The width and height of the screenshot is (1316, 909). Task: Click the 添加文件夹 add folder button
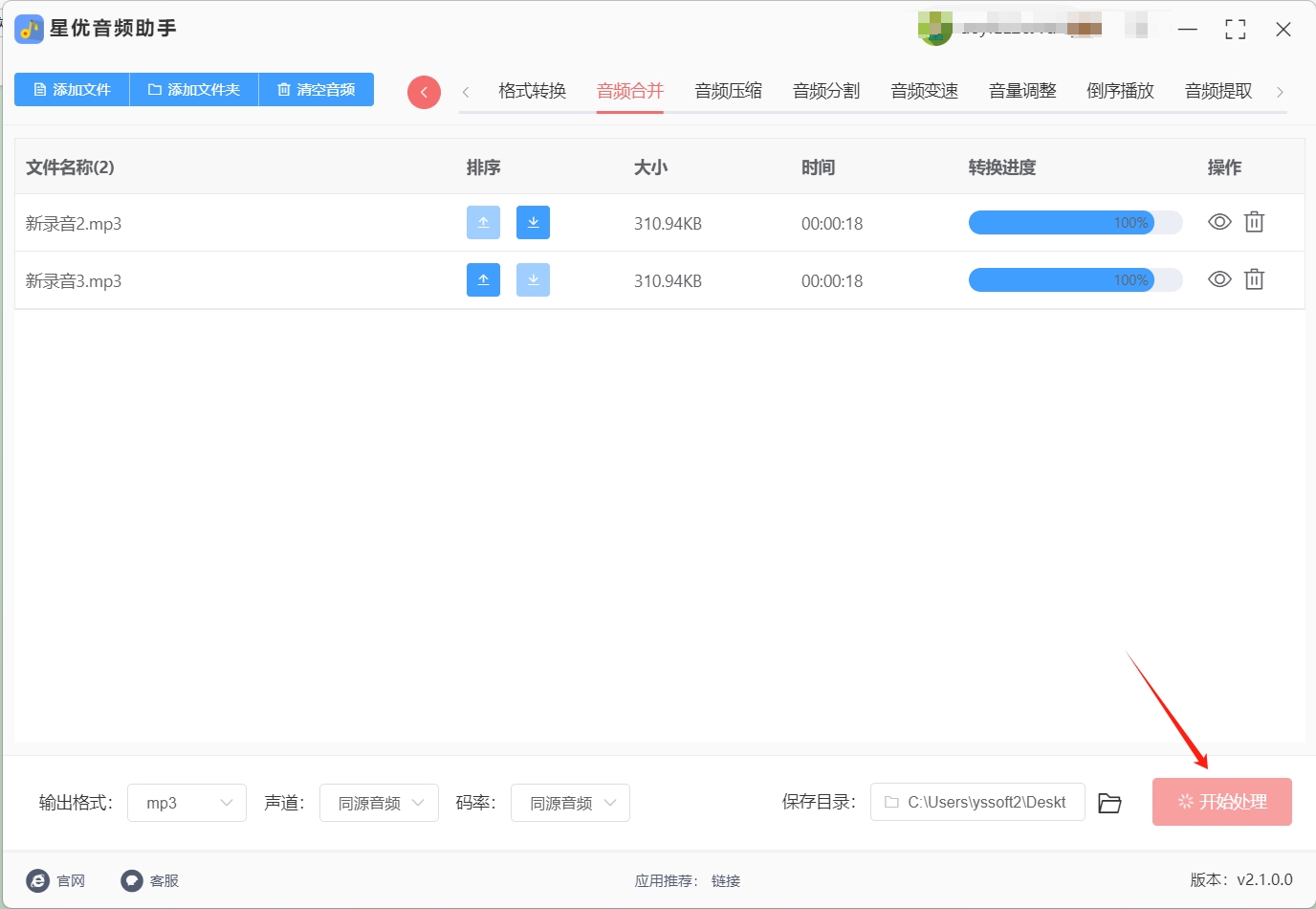coord(194,89)
